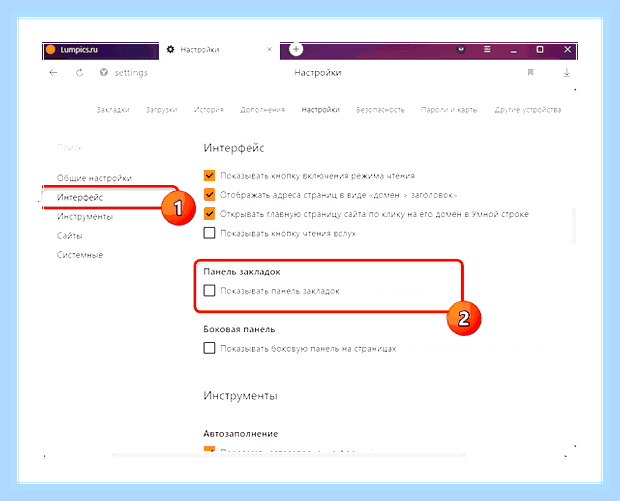620x501 pixels.
Task: Open the Дополнения section
Action: click(x=263, y=110)
